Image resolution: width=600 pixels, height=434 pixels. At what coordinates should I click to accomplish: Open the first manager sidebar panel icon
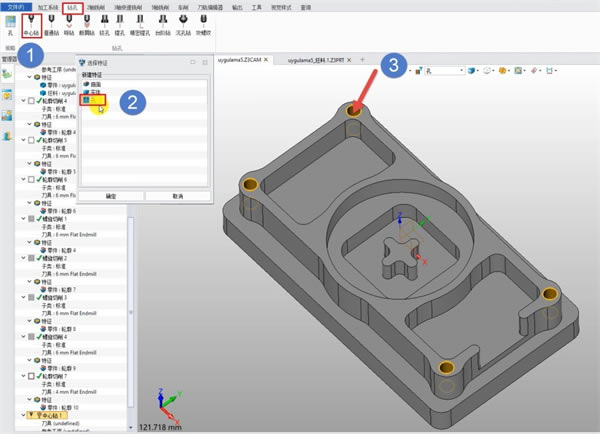point(7,74)
